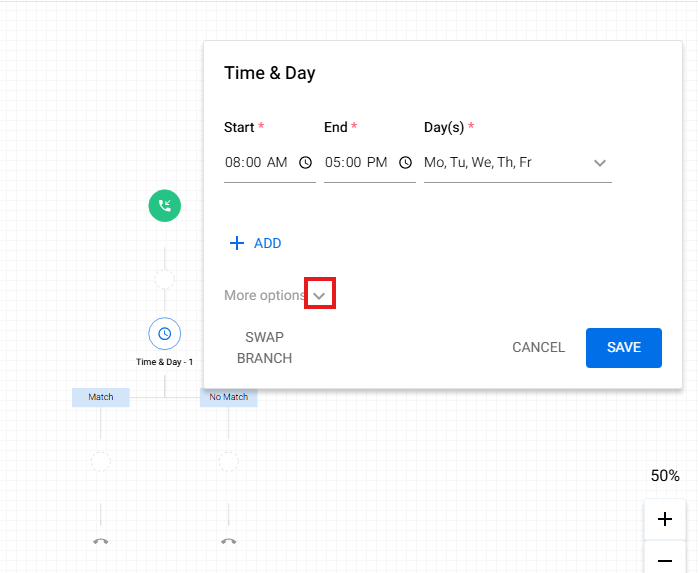Click the CANCEL button
Viewport: 698px width, 573px height.
point(538,347)
